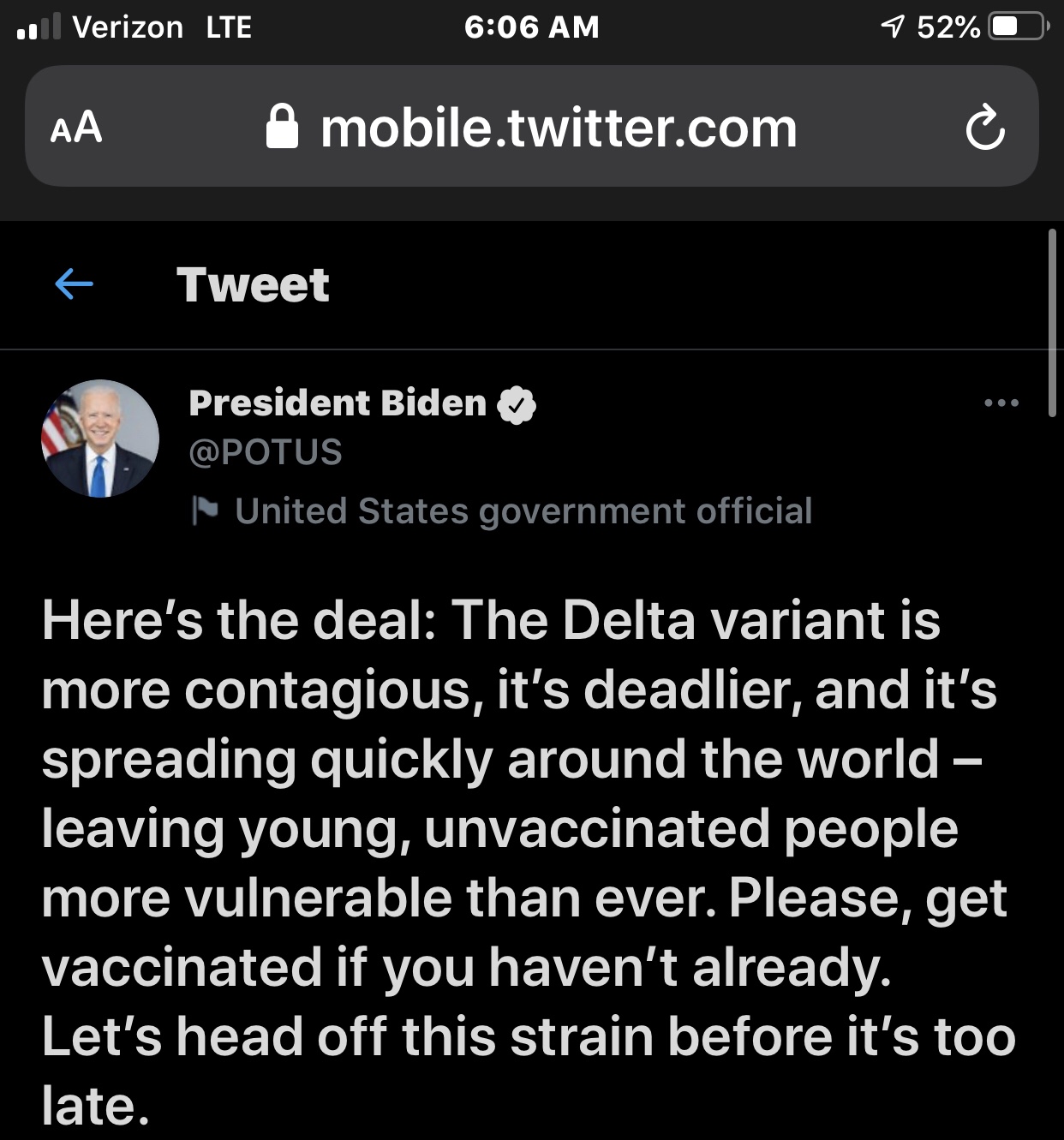The width and height of the screenshot is (1064, 1140).
Task: Tap the President Biden display name
Action: pos(338,403)
